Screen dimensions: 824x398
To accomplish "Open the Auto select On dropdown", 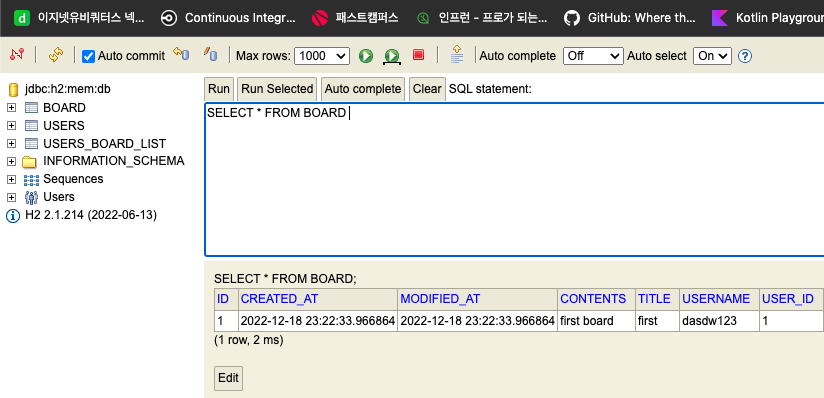I will [712, 56].
